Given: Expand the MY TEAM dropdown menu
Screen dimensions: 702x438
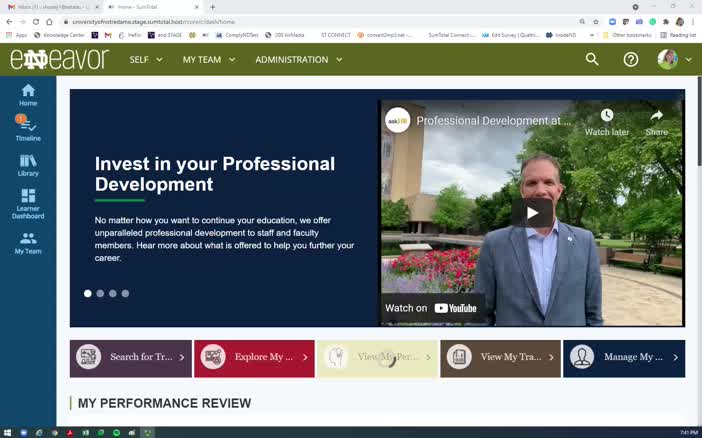Looking at the screenshot, I should pyautogui.click(x=208, y=59).
